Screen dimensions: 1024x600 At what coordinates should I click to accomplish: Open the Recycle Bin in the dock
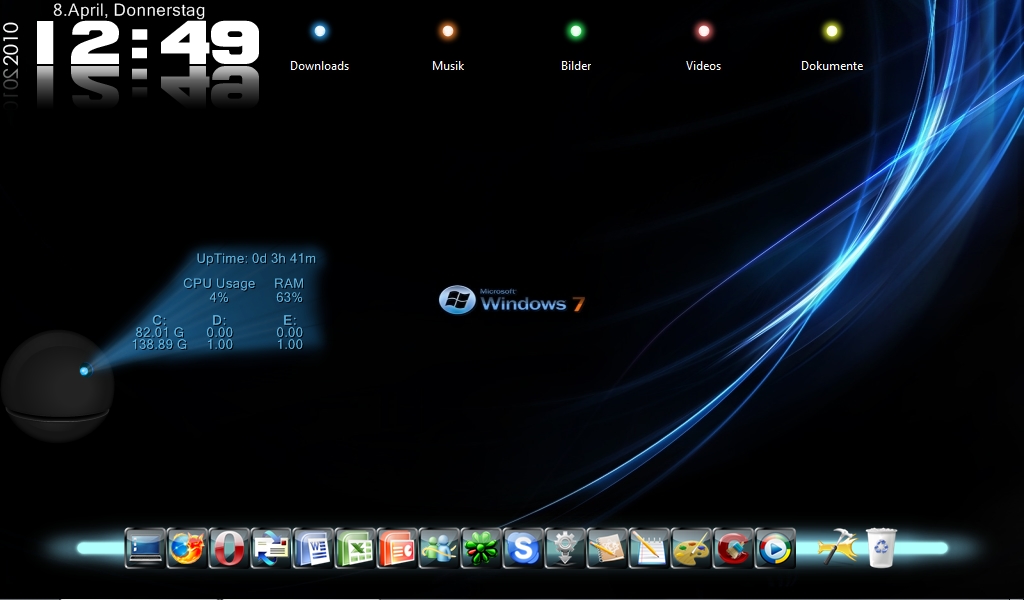click(881, 547)
